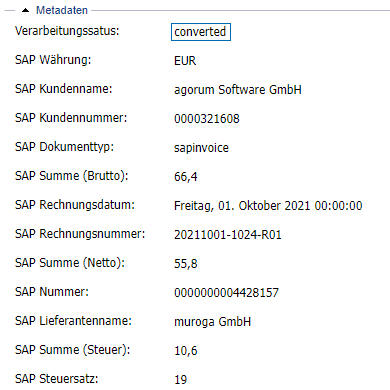Click the Verarbeitungssatus label
390x390 pixels.
pos(67,31)
